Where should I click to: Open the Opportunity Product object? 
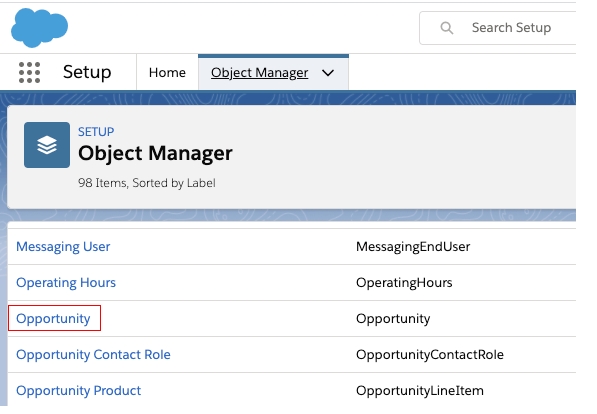point(78,390)
